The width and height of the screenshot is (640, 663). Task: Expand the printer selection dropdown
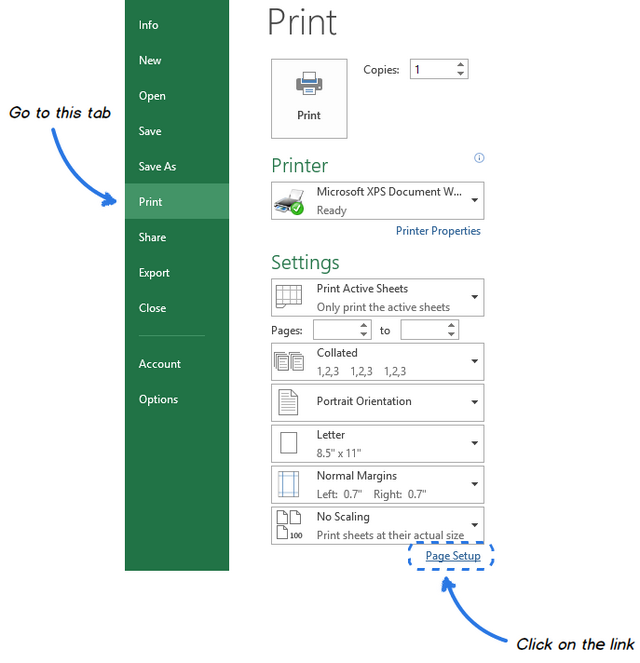474,200
